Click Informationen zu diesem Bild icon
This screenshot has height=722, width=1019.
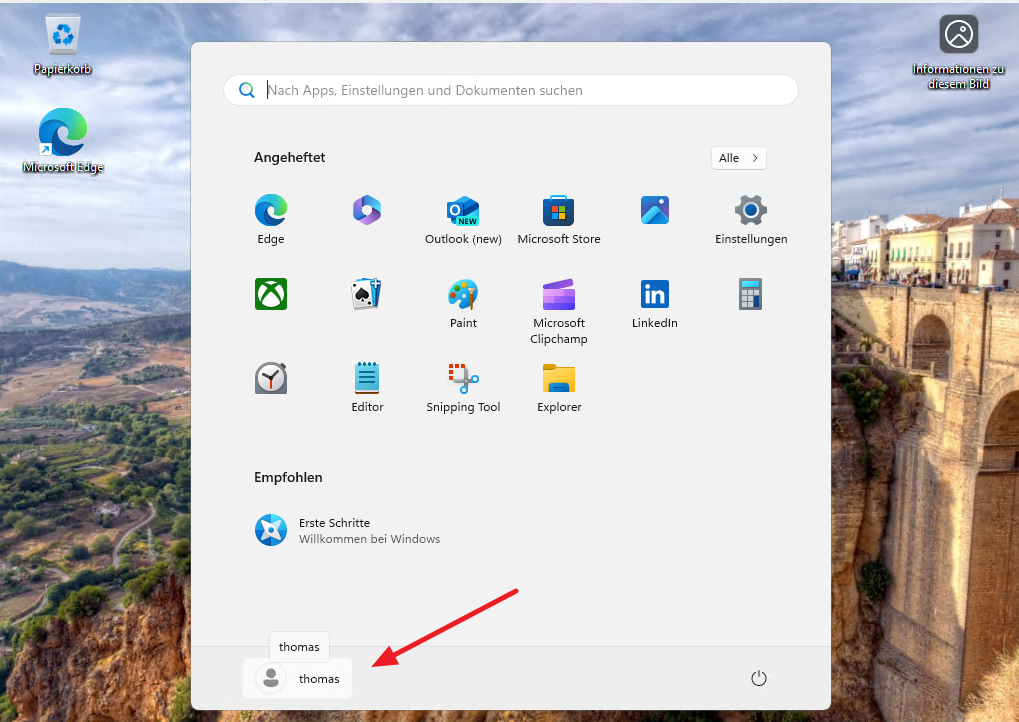coord(958,52)
